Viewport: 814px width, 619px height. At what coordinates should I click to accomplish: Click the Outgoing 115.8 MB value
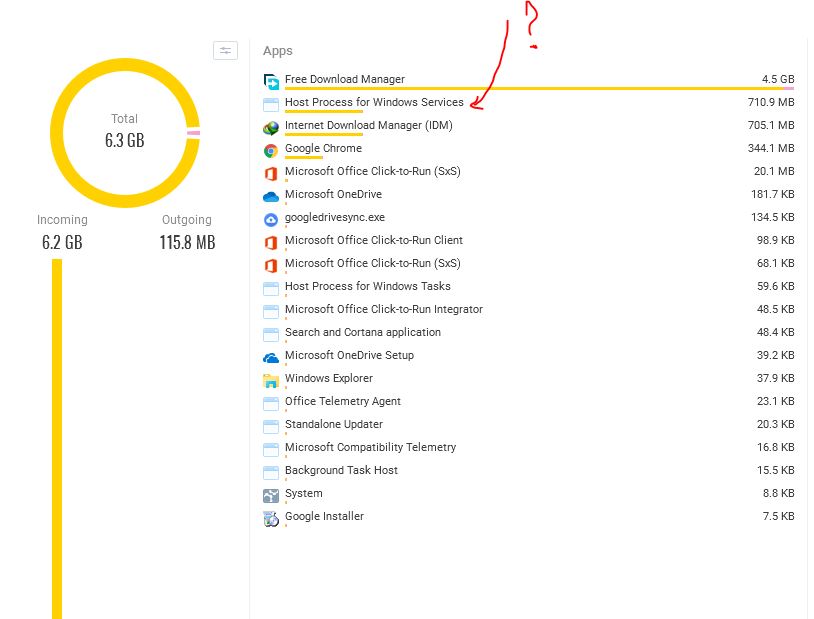[x=187, y=242]
